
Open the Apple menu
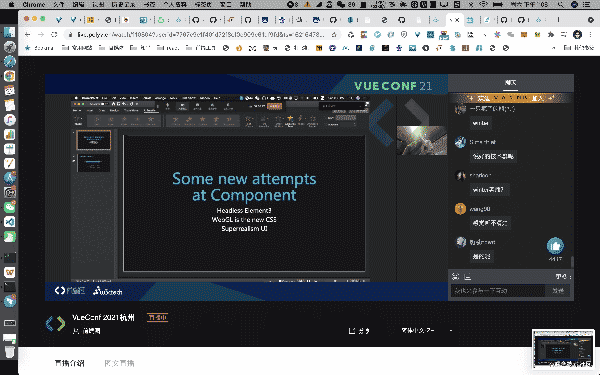point(11,5)
